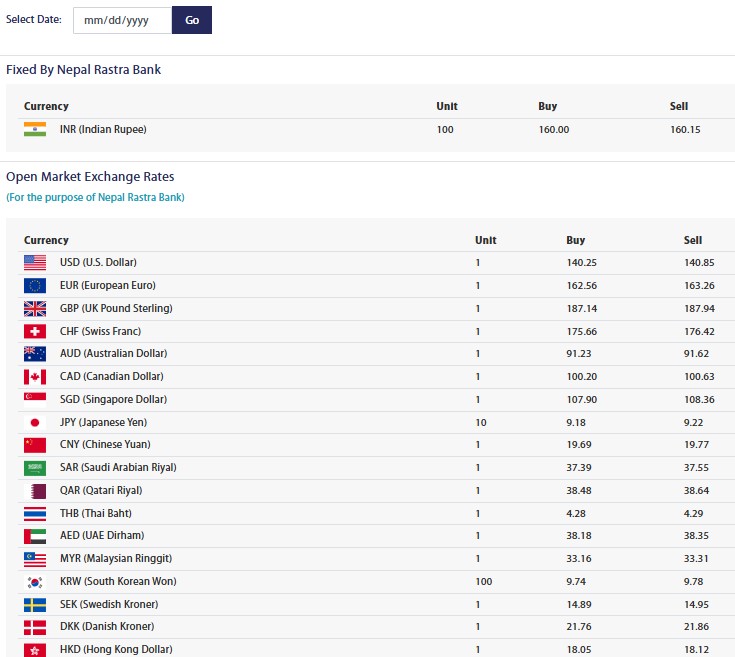Click the U.S. Dollar flag icon
Screen dimensions: 735x657
pyautogui.click(x=35, y=263)
